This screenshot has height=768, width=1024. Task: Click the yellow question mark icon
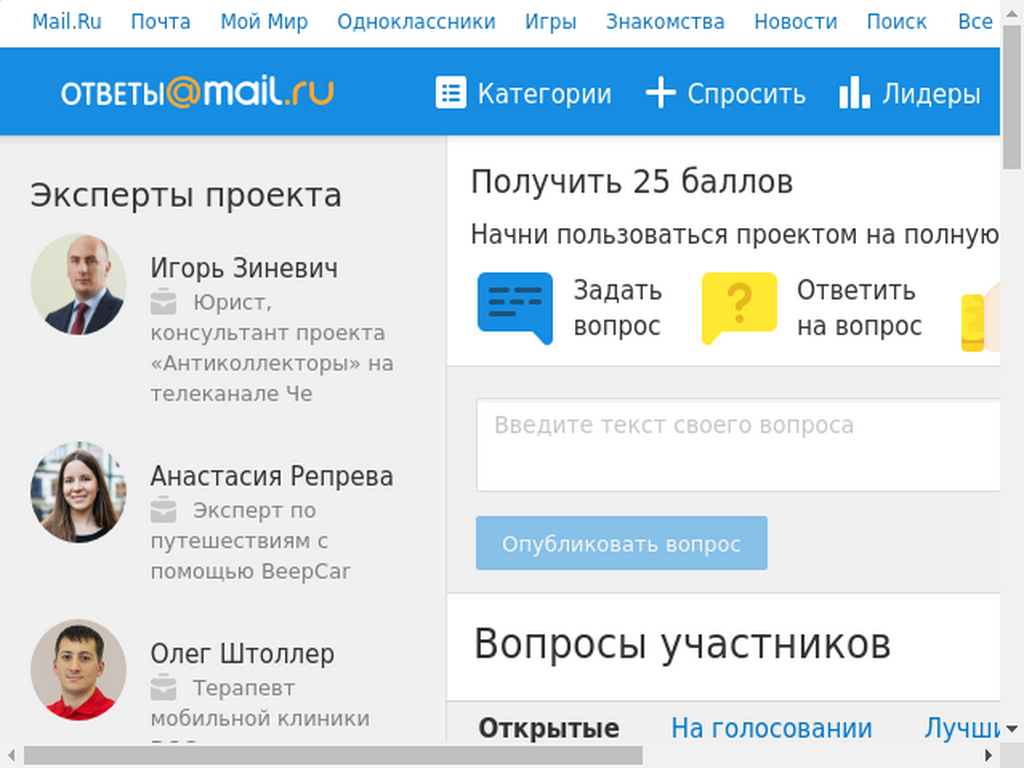tap(739, 308)
